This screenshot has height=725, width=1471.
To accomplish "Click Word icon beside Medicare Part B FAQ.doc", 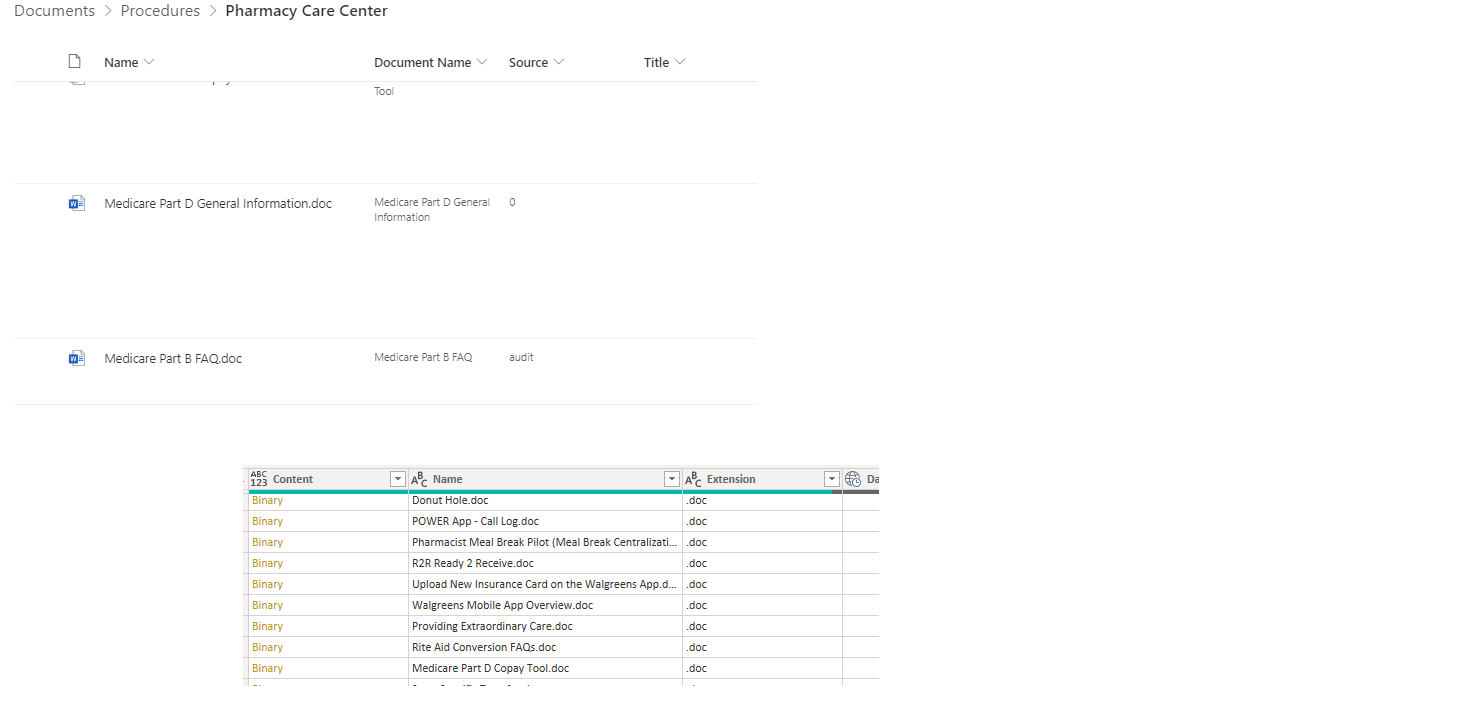I will tap(76, 359).
